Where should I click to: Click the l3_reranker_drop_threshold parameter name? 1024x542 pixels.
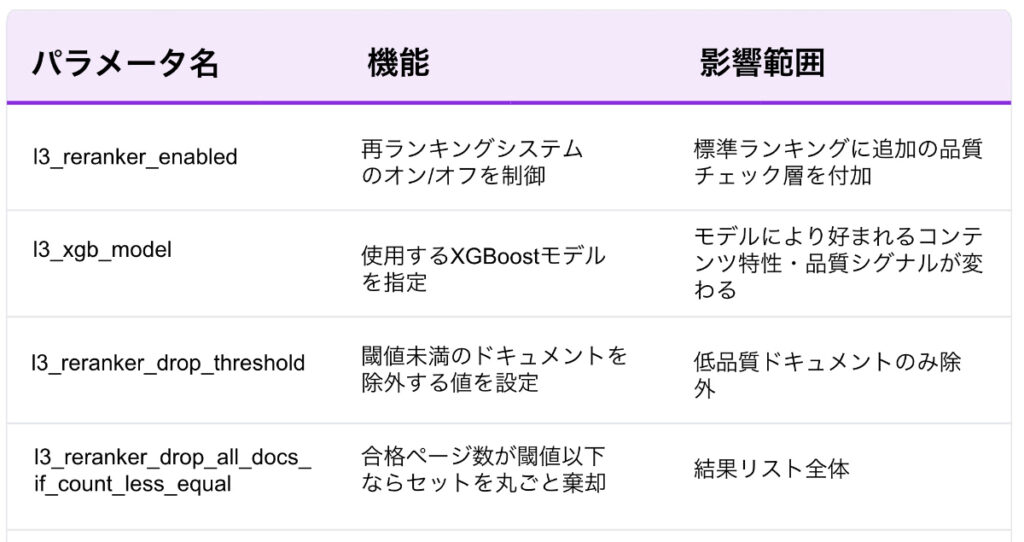tap(167, 363)
